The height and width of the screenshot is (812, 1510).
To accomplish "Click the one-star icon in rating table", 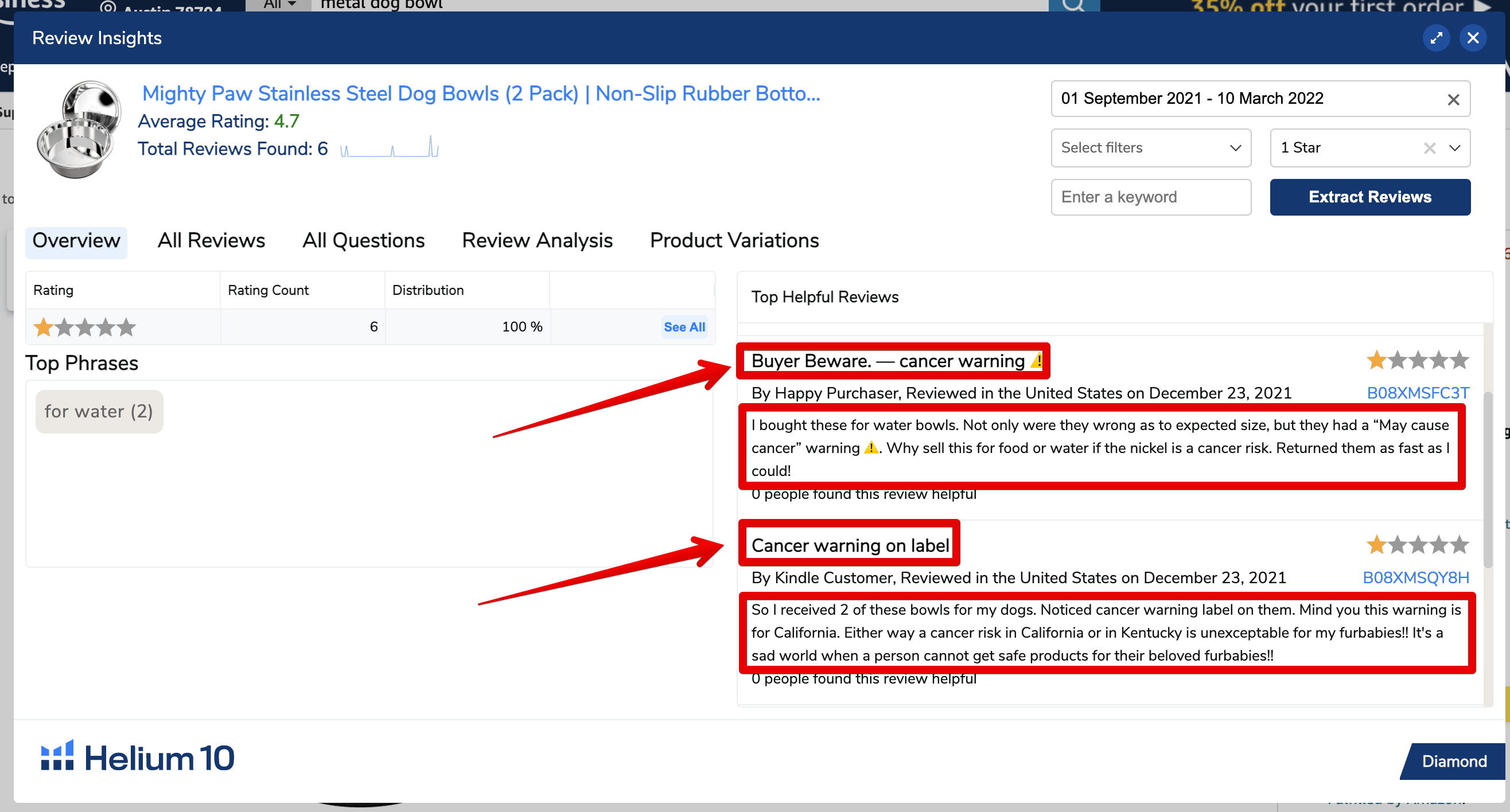I will [x=84, y=327].
